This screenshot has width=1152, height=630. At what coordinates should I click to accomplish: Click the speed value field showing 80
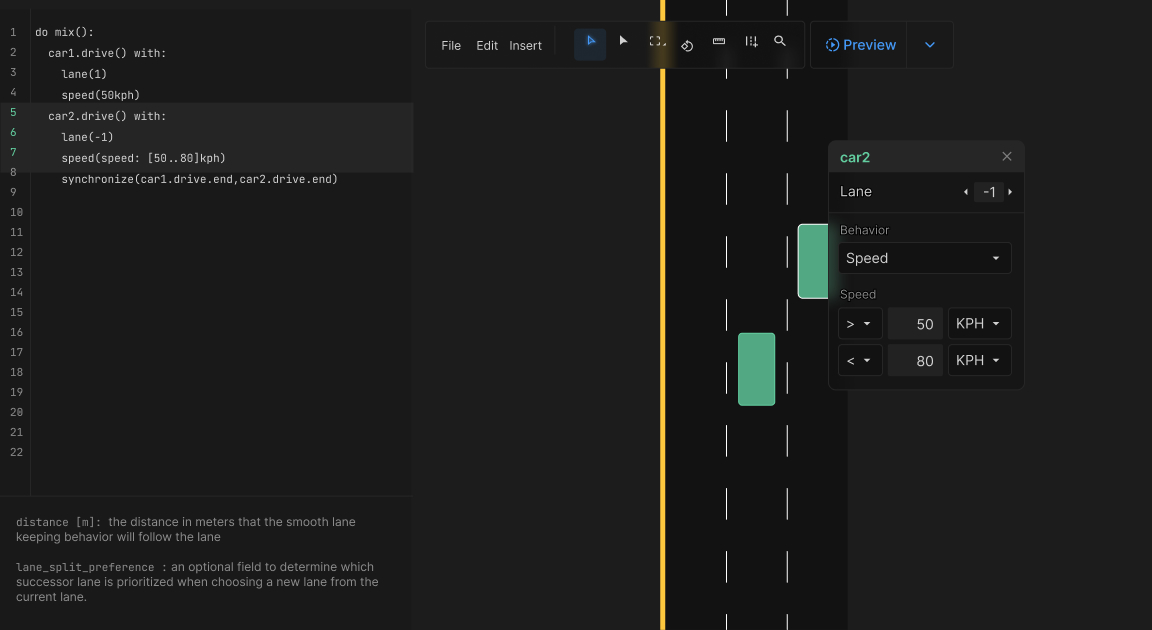pos(914,360)
